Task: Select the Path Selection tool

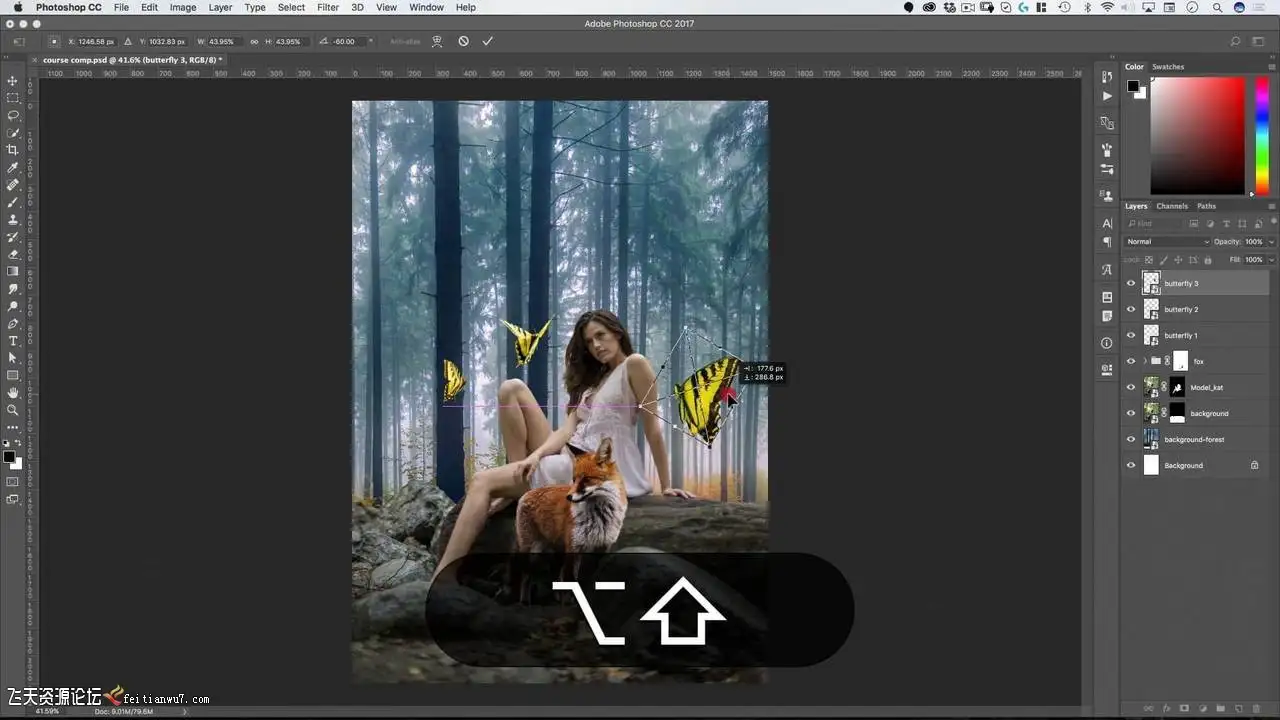Action: 13,358
